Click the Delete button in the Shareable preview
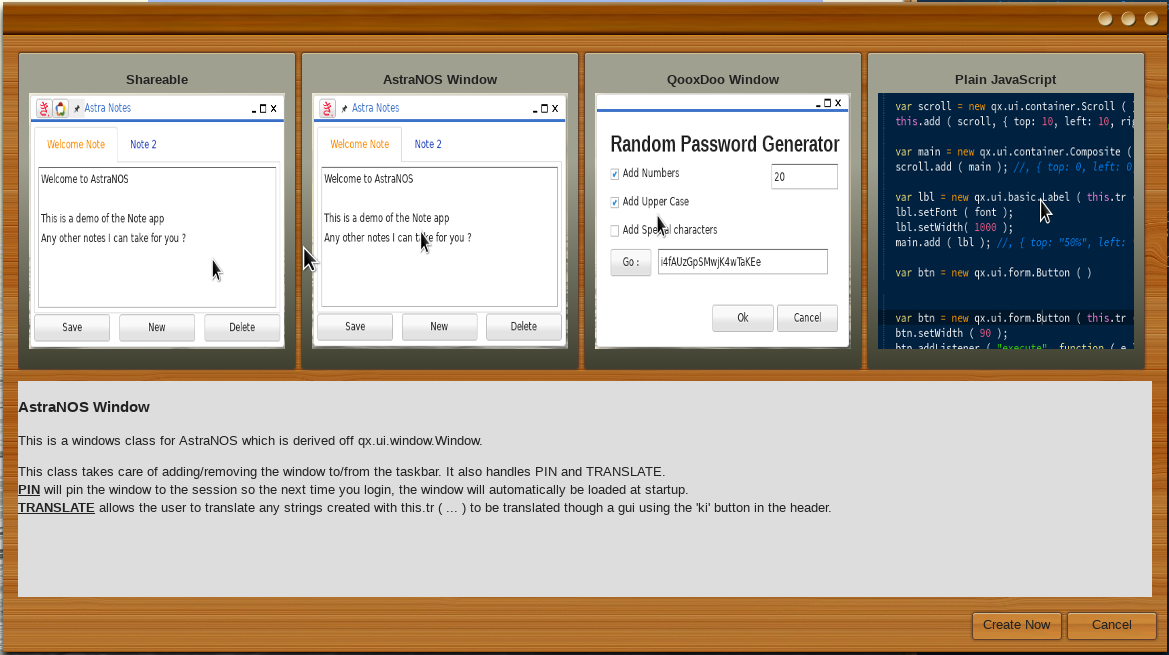 pyautogui.click(x=242, y=327)
